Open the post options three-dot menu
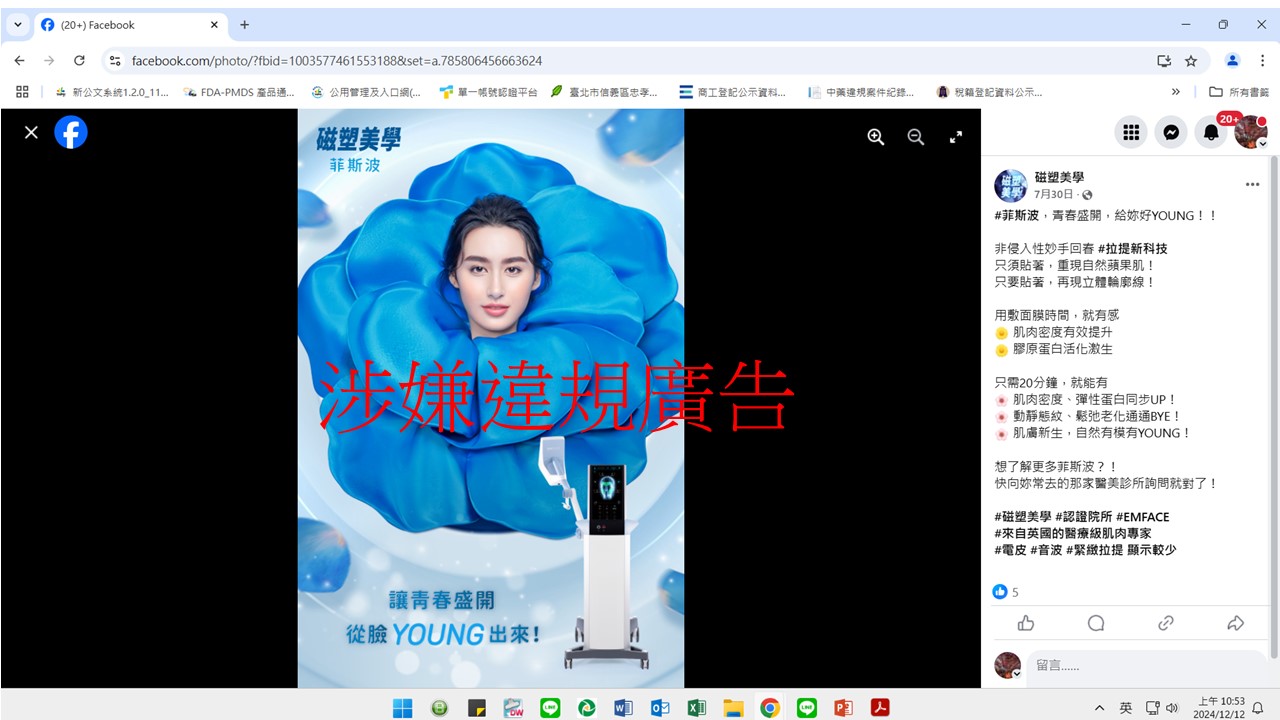Image resolution: width=1280 pixels, height=720 pixels. click(1252, 185)
